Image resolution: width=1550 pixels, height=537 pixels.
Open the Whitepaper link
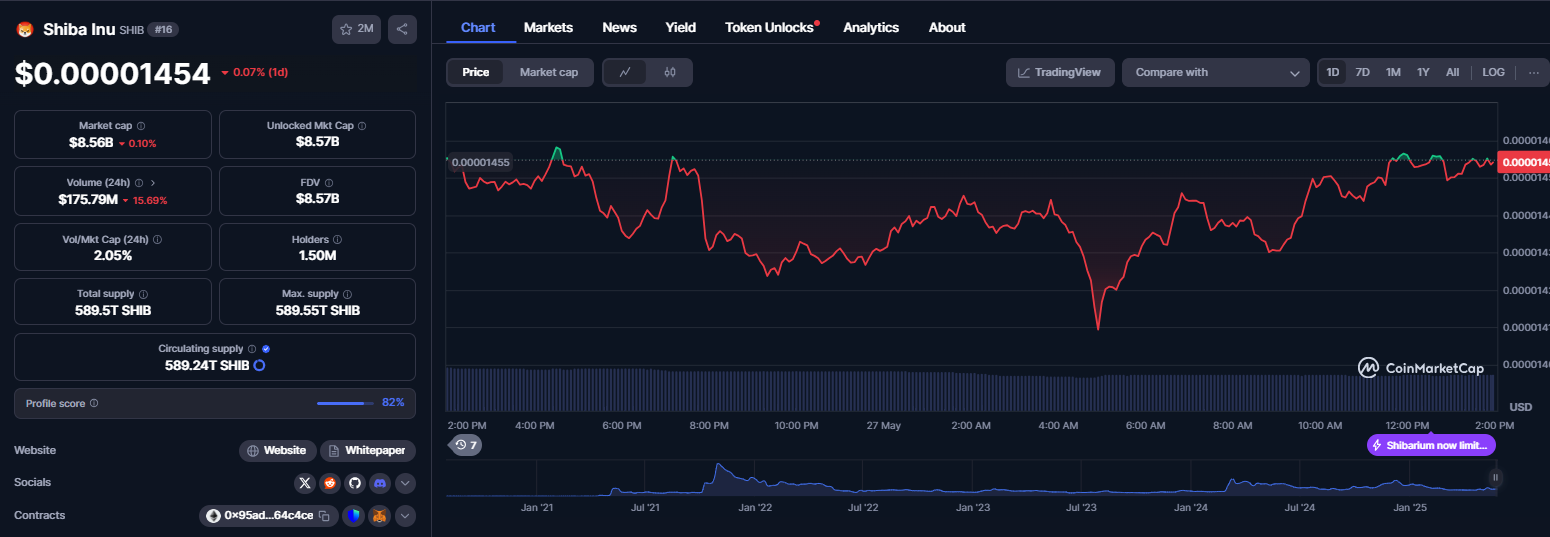pos(367,451)
